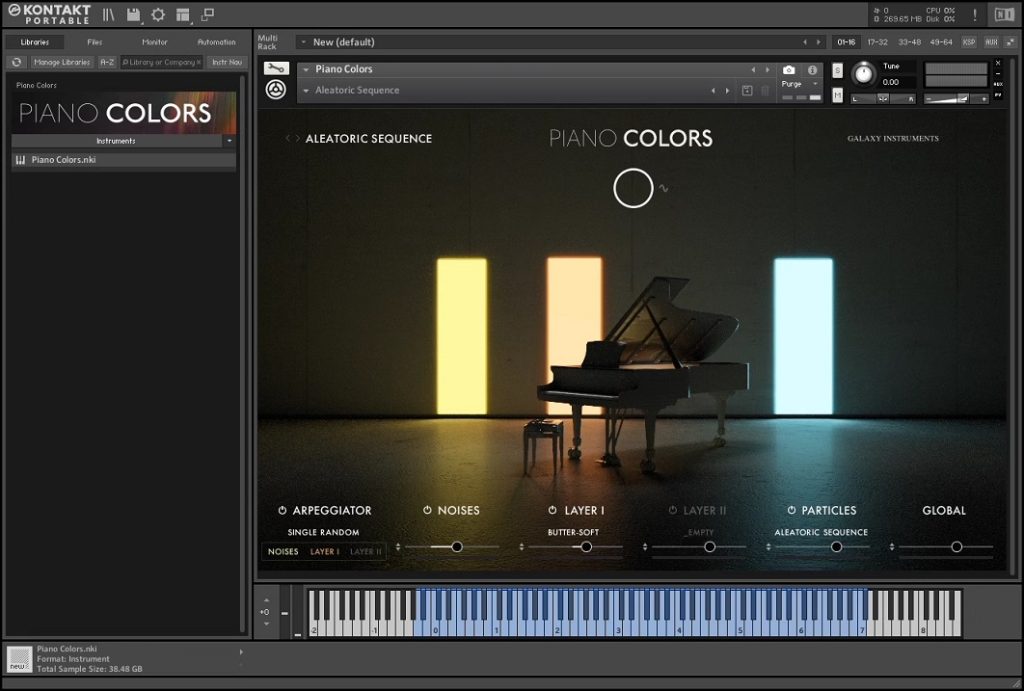Click the save disk icon

point(133,15)
